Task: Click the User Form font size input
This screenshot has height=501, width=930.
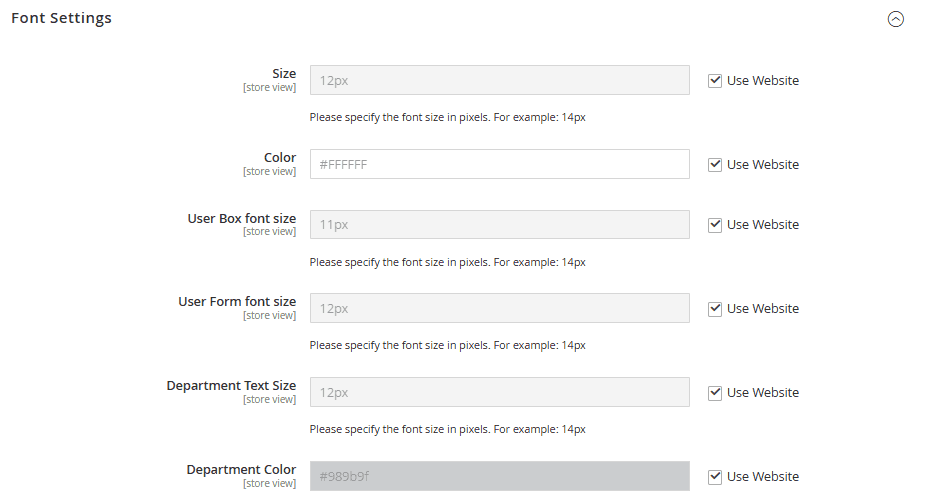Action: 499,308
